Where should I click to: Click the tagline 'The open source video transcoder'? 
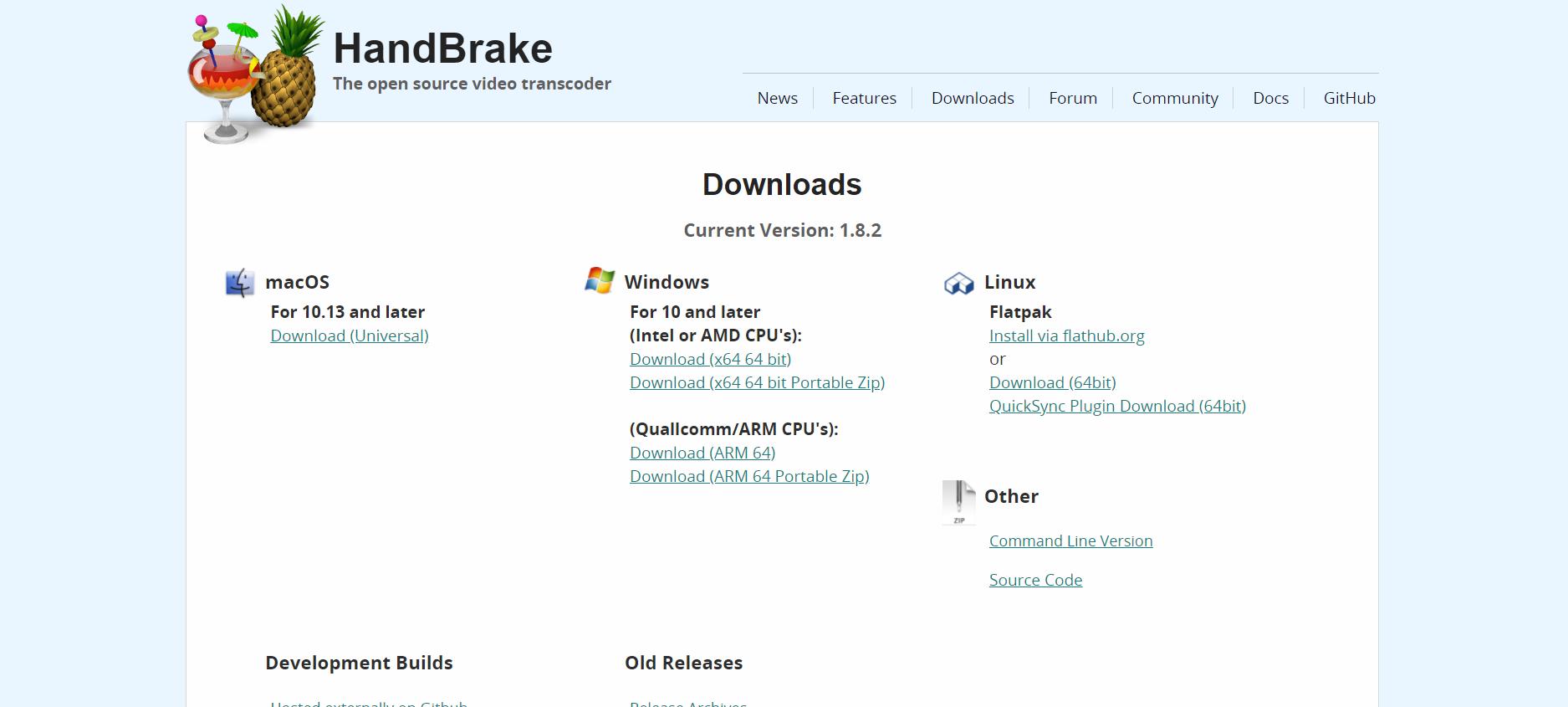(472, 84)
